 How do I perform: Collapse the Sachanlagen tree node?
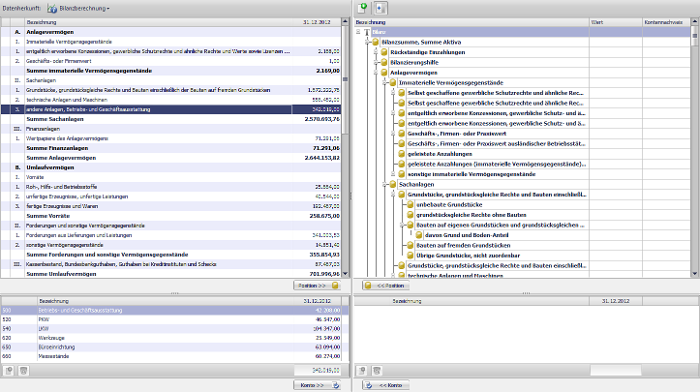(x=384, y=184)
